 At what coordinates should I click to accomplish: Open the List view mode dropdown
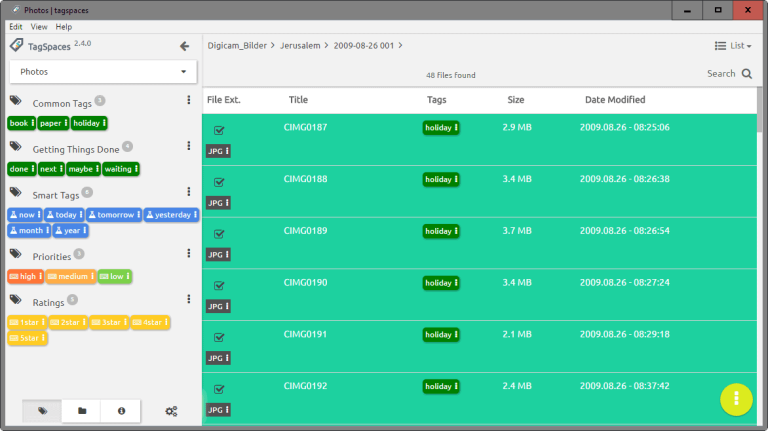pos(733,46)
